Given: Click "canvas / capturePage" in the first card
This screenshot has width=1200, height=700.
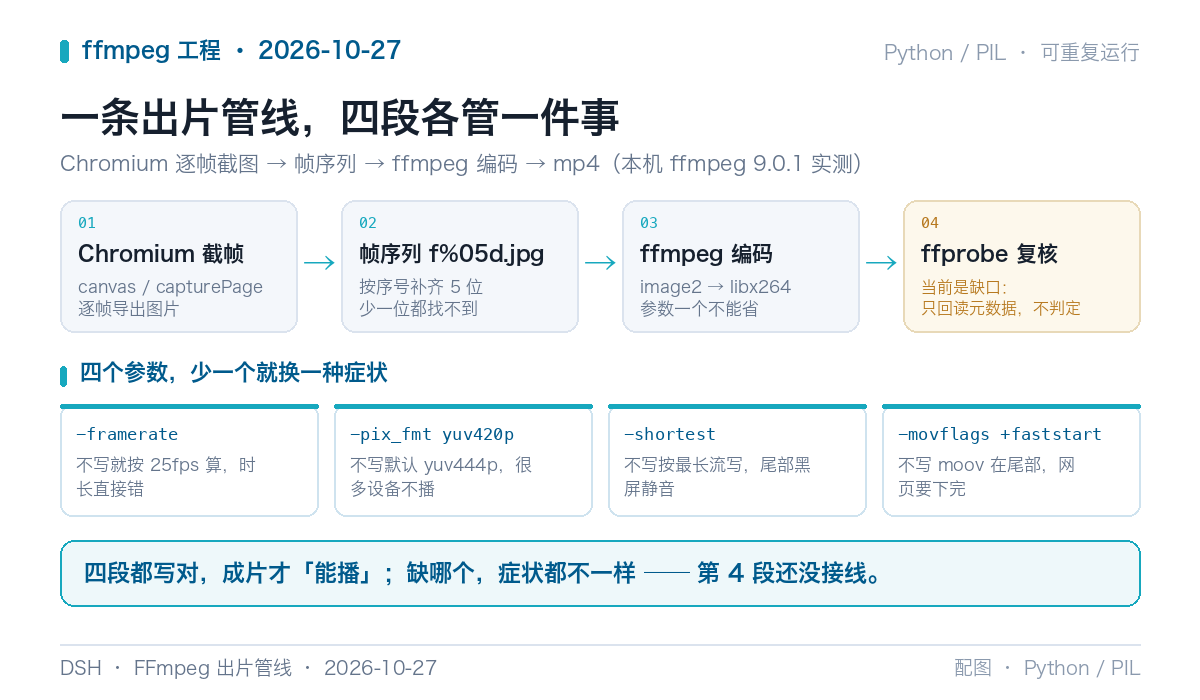Looking at the screenshot, I should pos(170,287).
